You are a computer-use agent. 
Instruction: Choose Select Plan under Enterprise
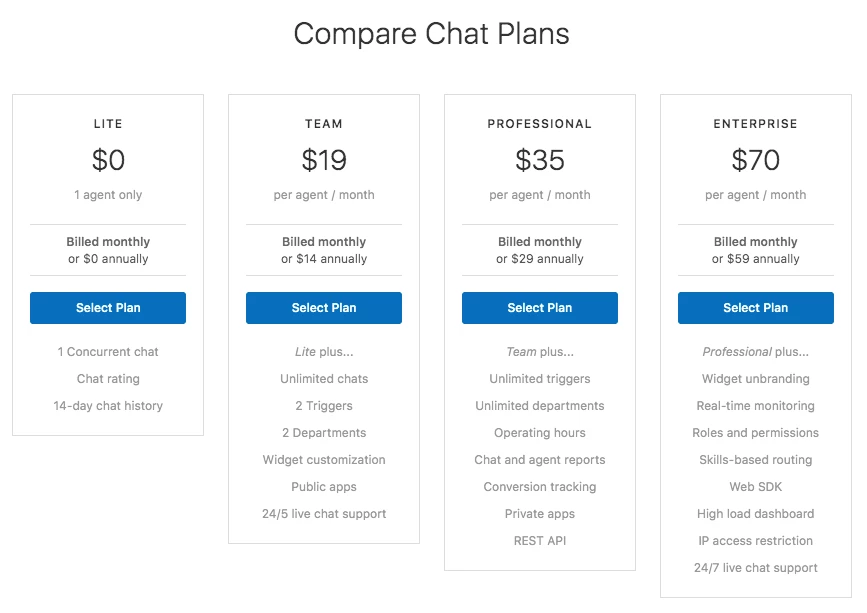(755, 308)
